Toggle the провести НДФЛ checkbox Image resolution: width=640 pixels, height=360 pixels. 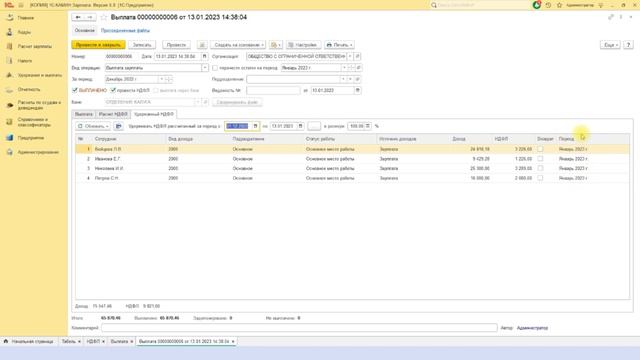(113, 90)
